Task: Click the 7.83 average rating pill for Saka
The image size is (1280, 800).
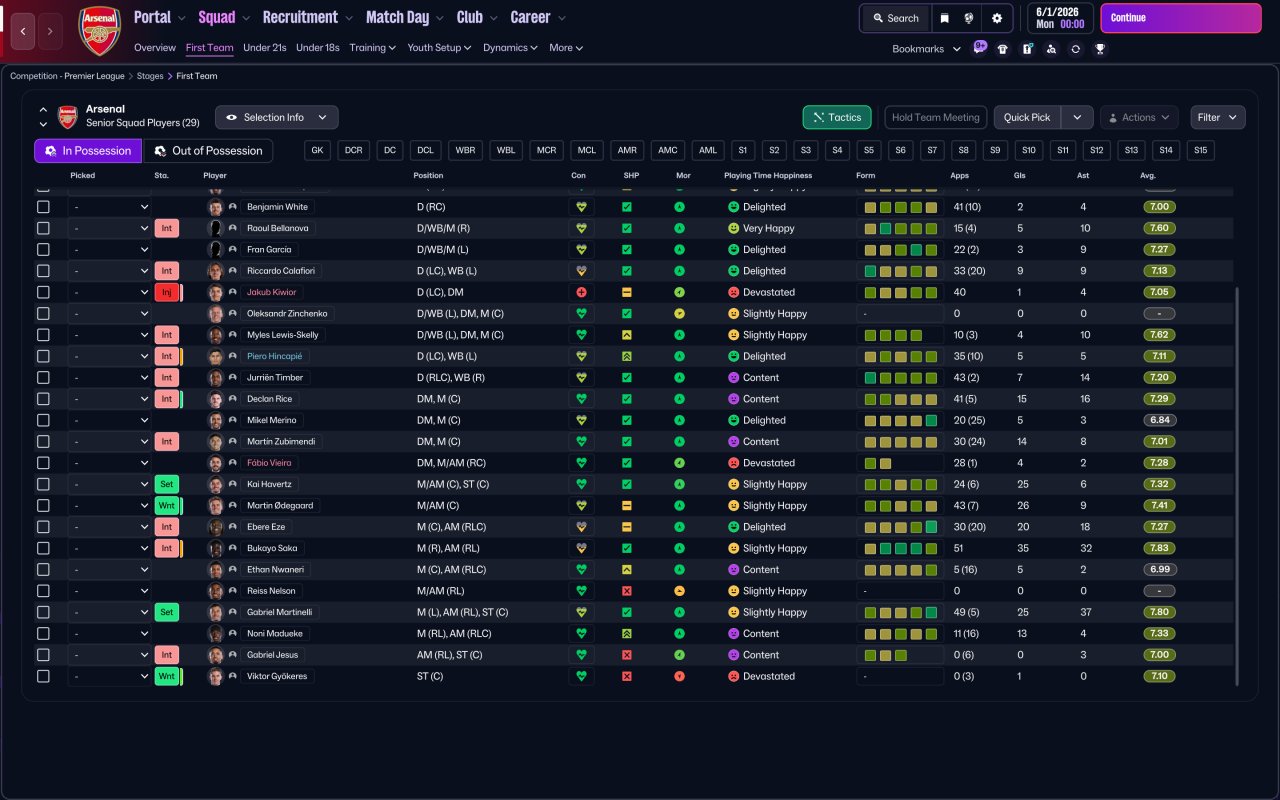Action: pos(1159,548)
